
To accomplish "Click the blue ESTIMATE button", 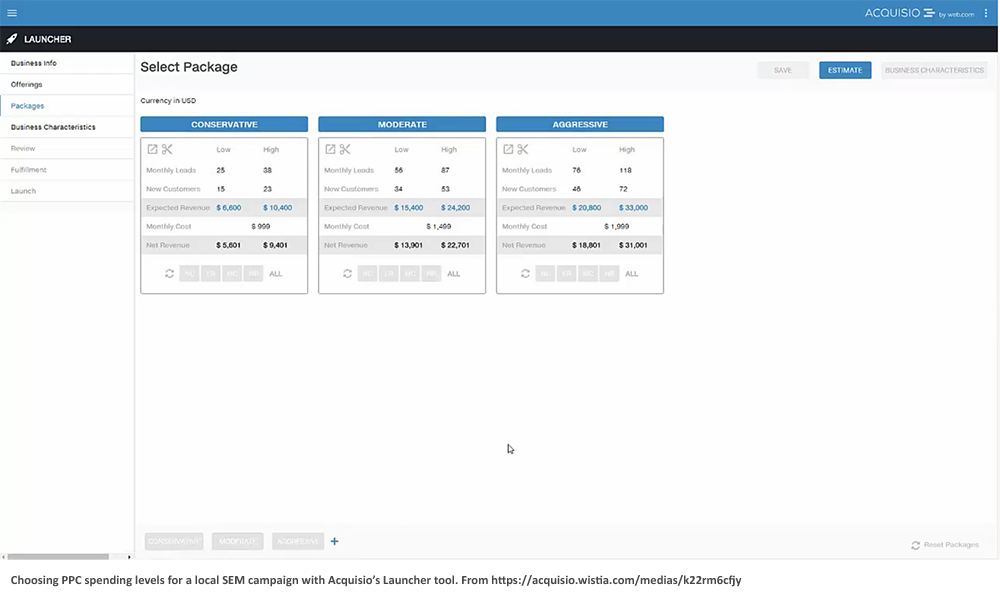I will click(845, 70).
